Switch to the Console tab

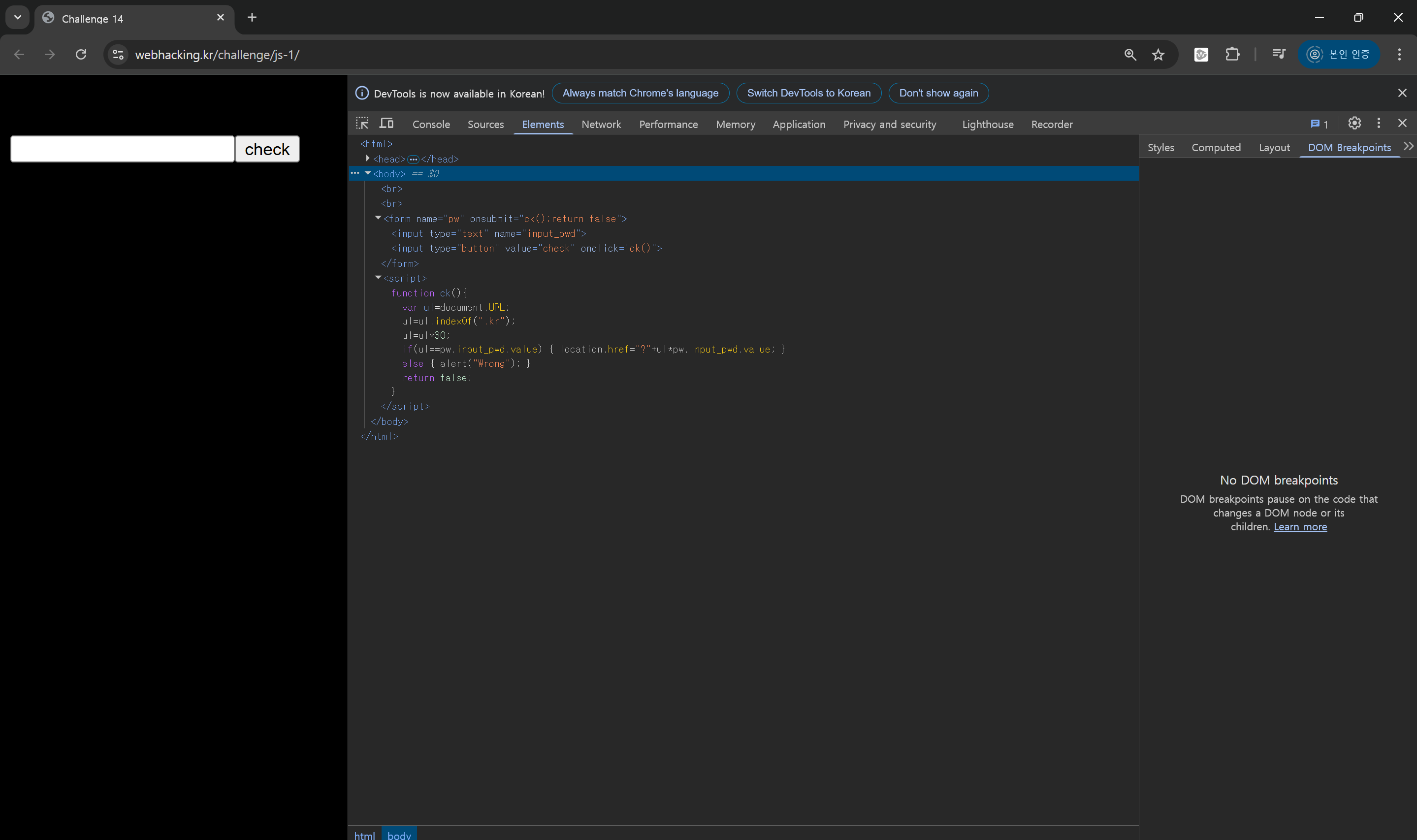click(431, 124)
